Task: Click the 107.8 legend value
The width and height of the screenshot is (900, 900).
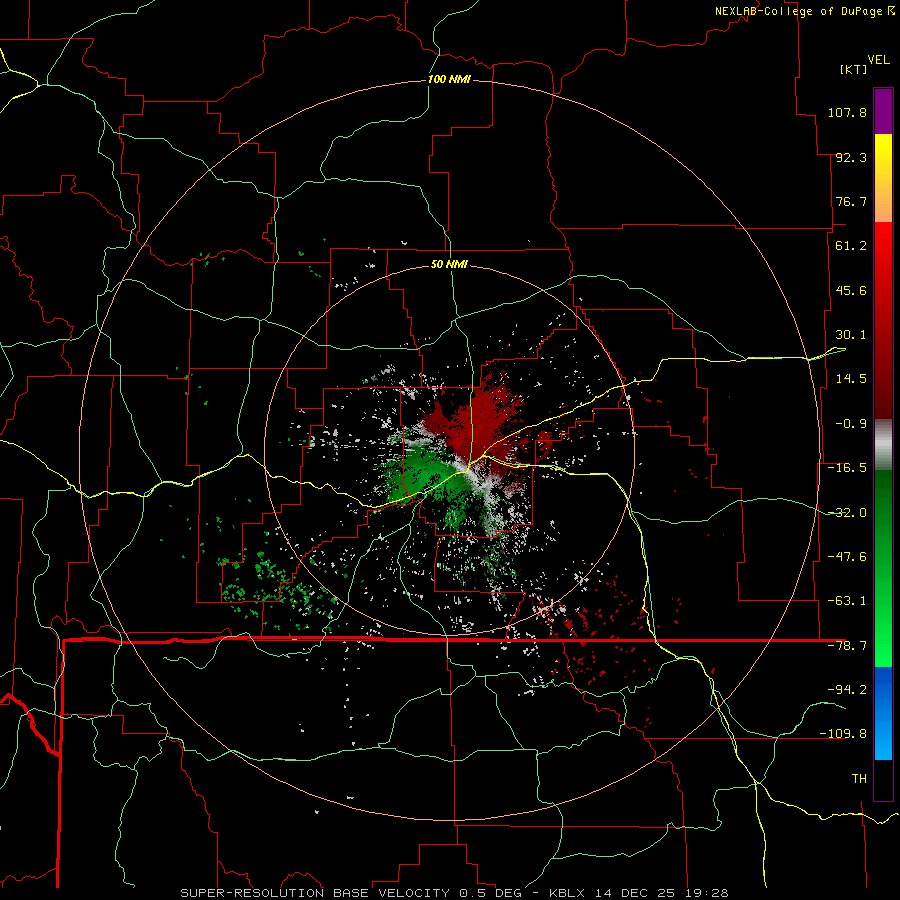Action: [847, 112]
